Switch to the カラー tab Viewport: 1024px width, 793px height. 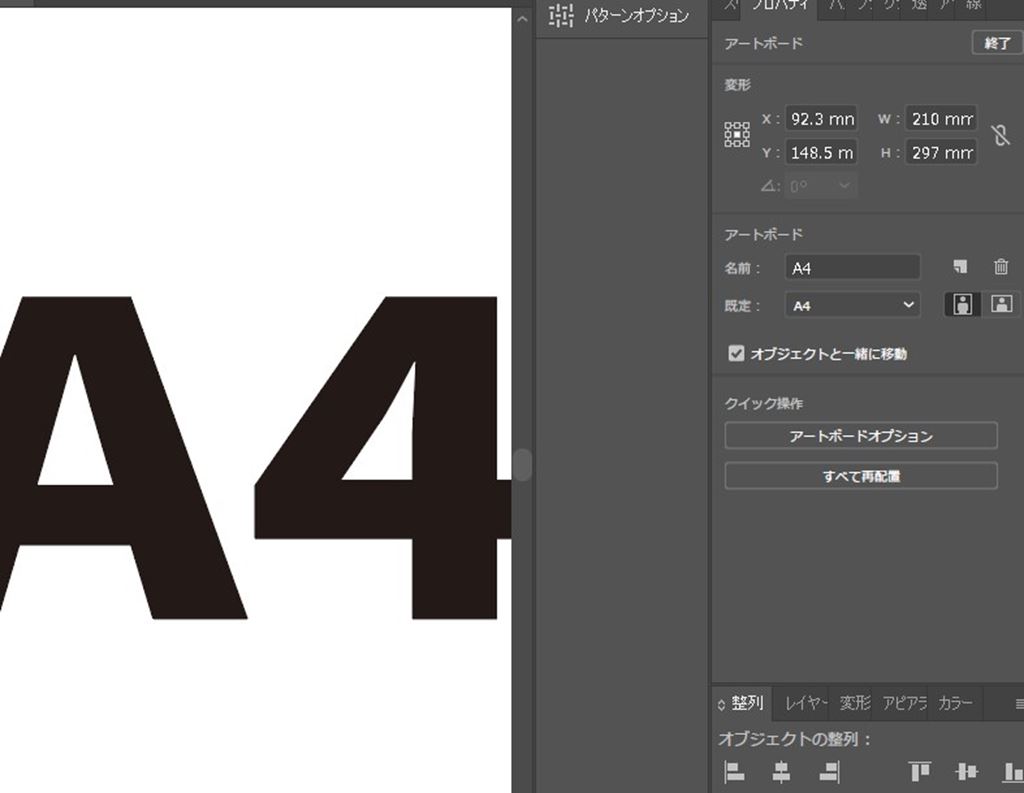click(955, 704)
